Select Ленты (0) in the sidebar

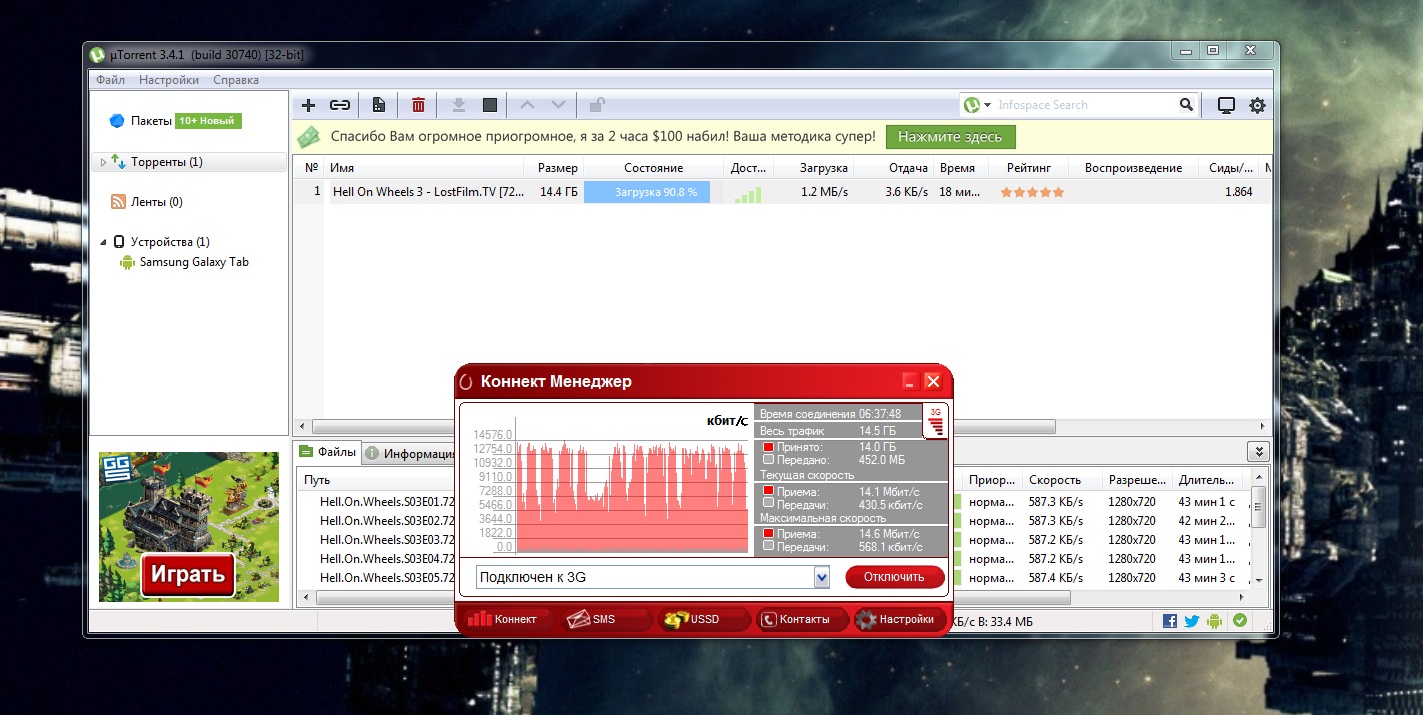click(x=157, y=202)
